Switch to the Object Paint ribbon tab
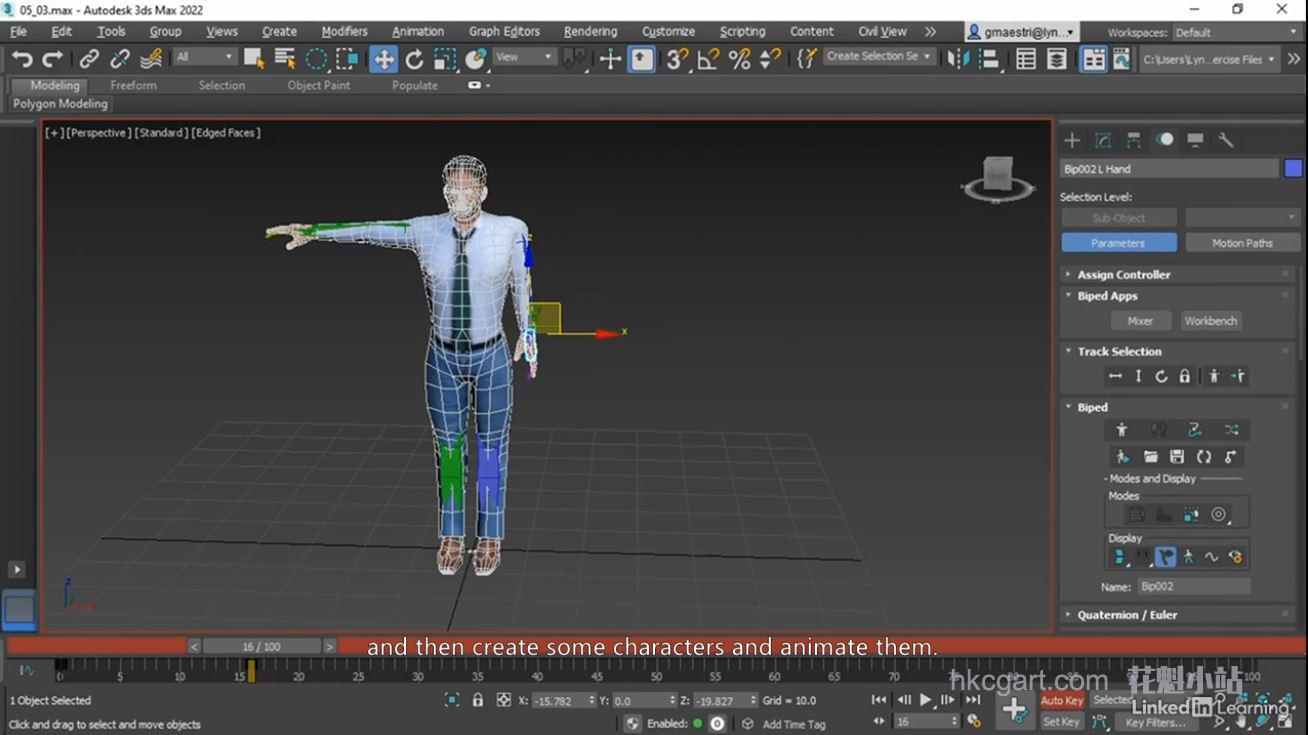 tap(319, 85)
